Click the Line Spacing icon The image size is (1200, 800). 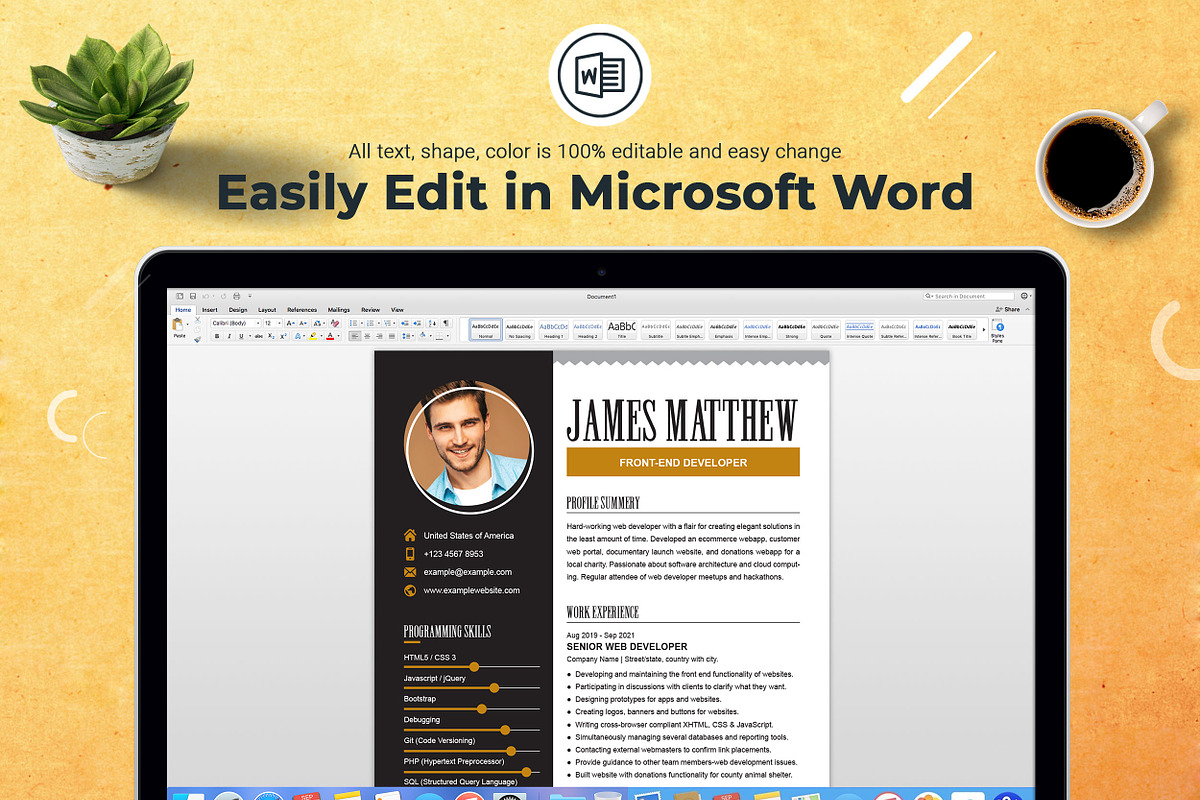pos(407,336)
